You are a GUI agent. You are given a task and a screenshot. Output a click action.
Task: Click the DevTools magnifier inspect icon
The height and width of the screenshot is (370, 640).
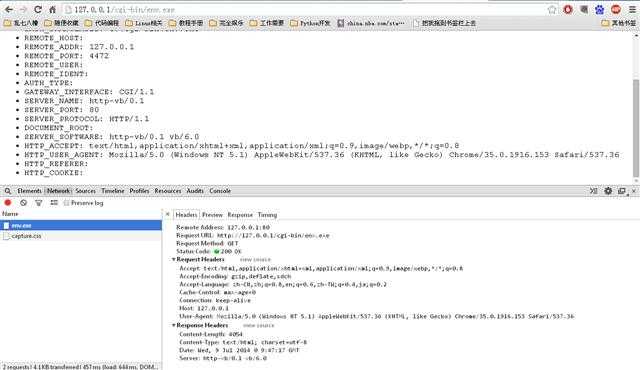(8, 191)
